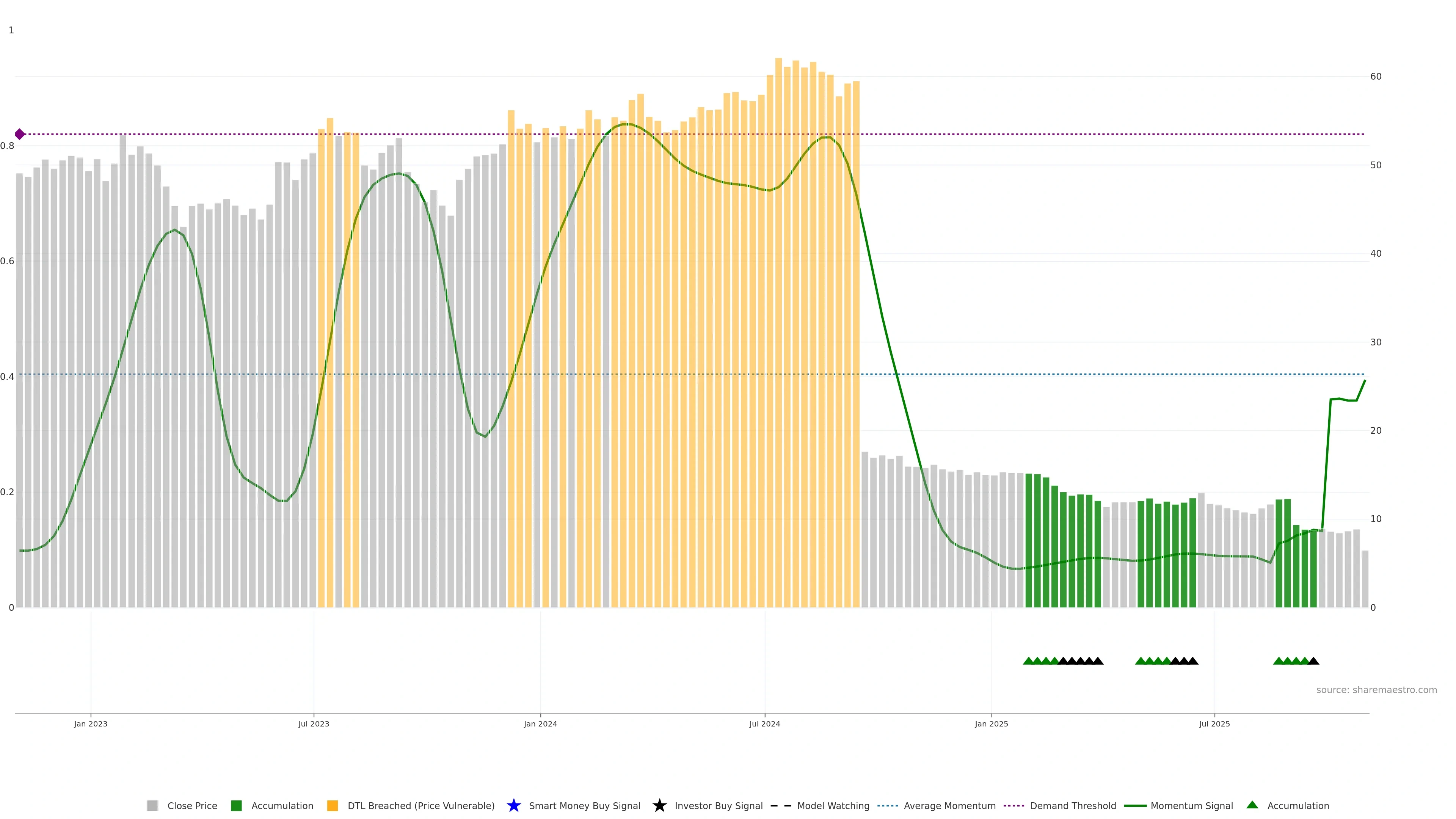This screenshot has width=1456, height=819.
Task: Click the green Momentum Signal line legend icon
Action: 1135,805
